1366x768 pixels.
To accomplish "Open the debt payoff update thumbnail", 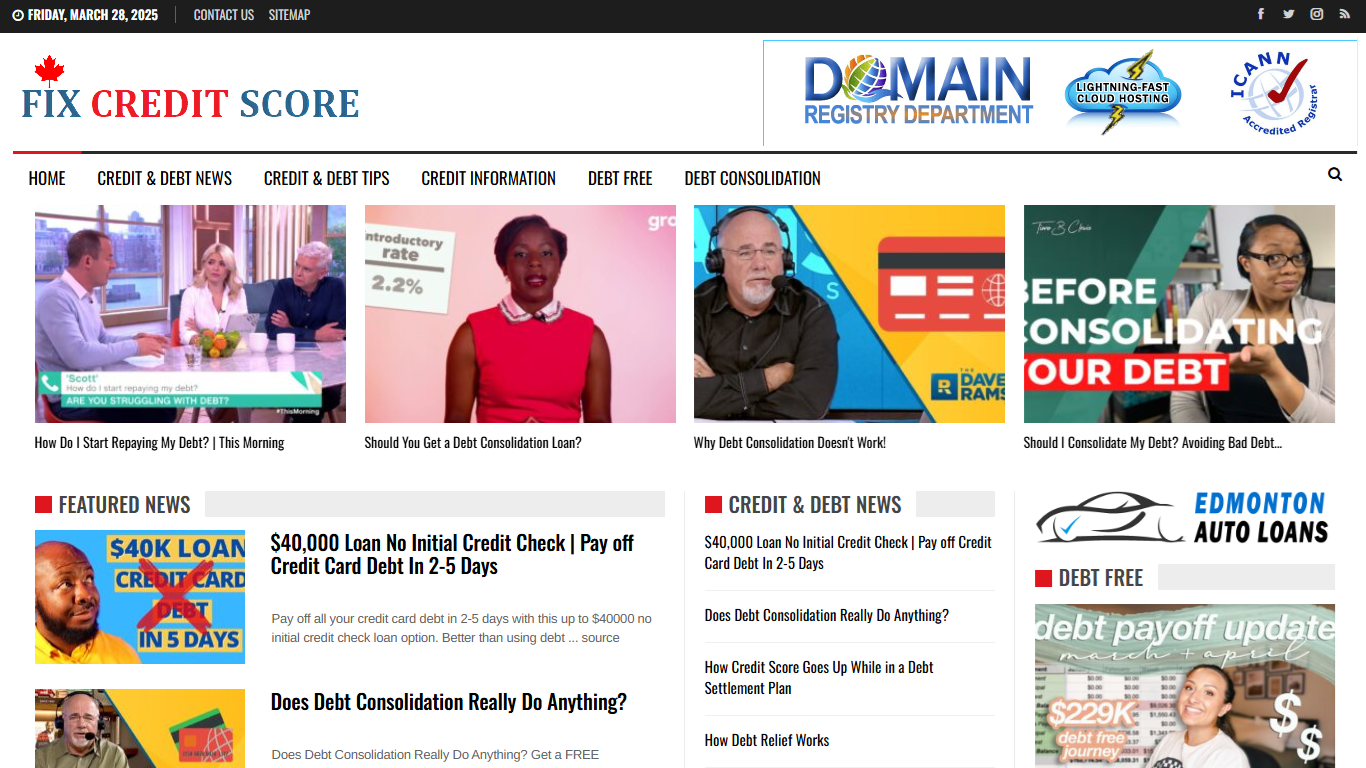I will (x=1185, y=686).
